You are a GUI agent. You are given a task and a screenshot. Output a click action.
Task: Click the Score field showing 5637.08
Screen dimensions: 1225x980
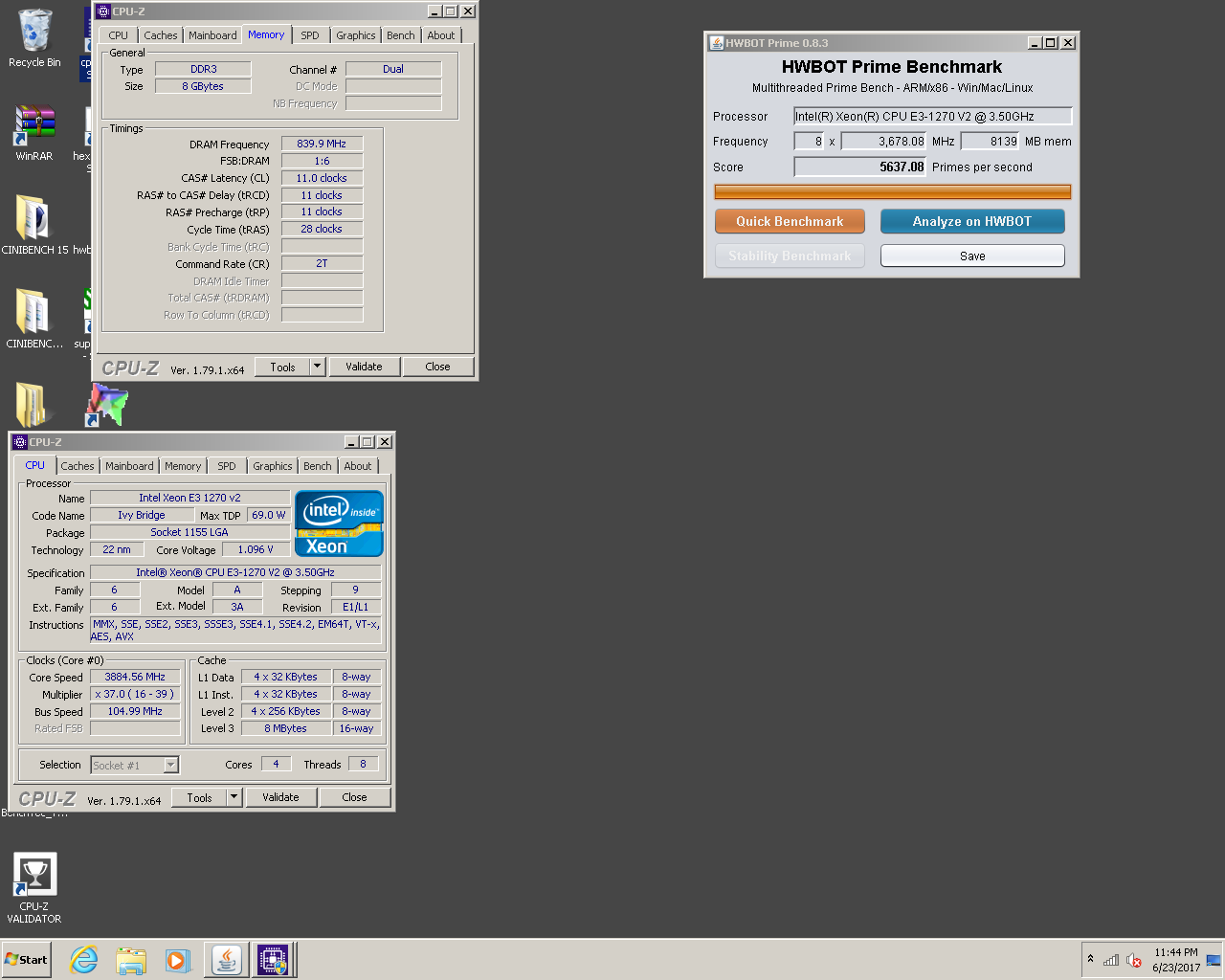859,167
